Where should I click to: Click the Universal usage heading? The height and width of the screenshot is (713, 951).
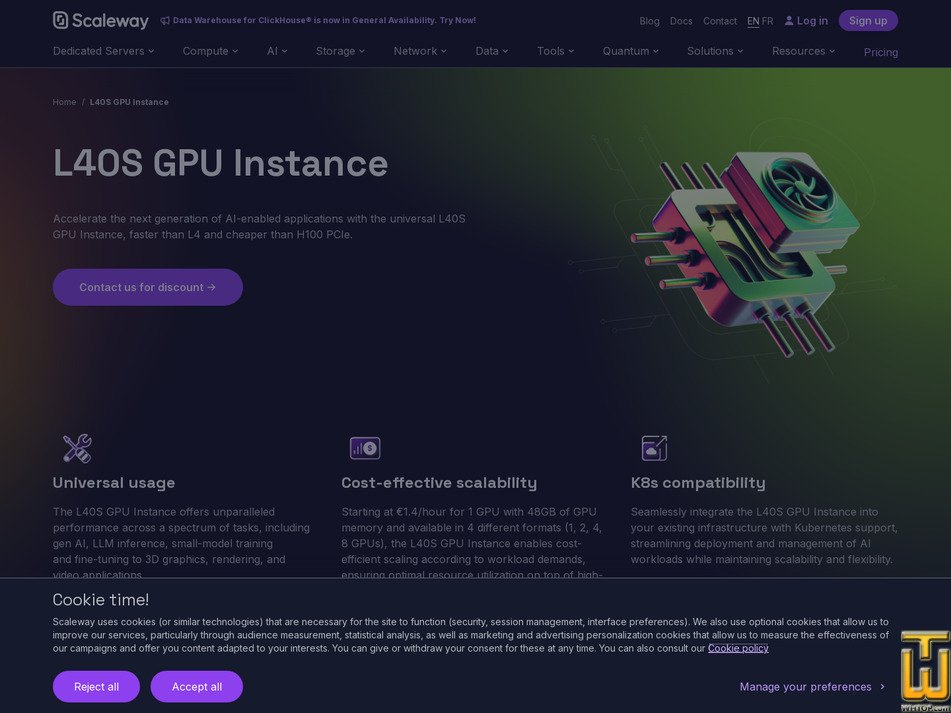pos(114,483)
